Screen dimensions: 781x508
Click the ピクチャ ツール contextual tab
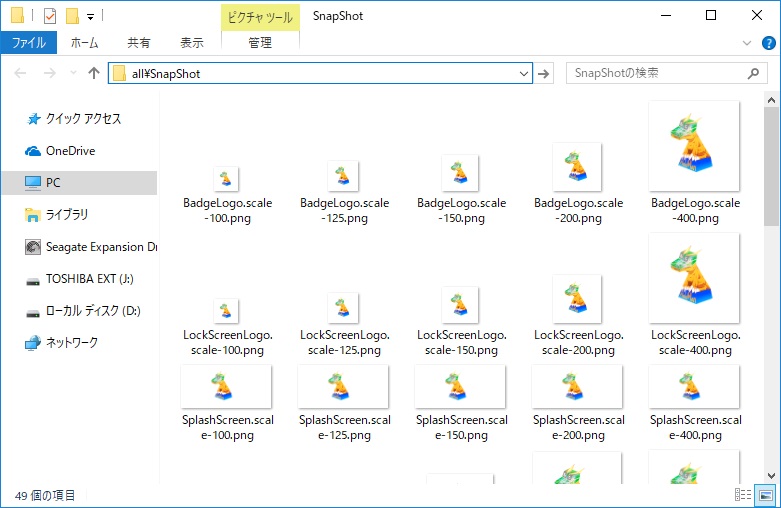(x=260, y=17)
